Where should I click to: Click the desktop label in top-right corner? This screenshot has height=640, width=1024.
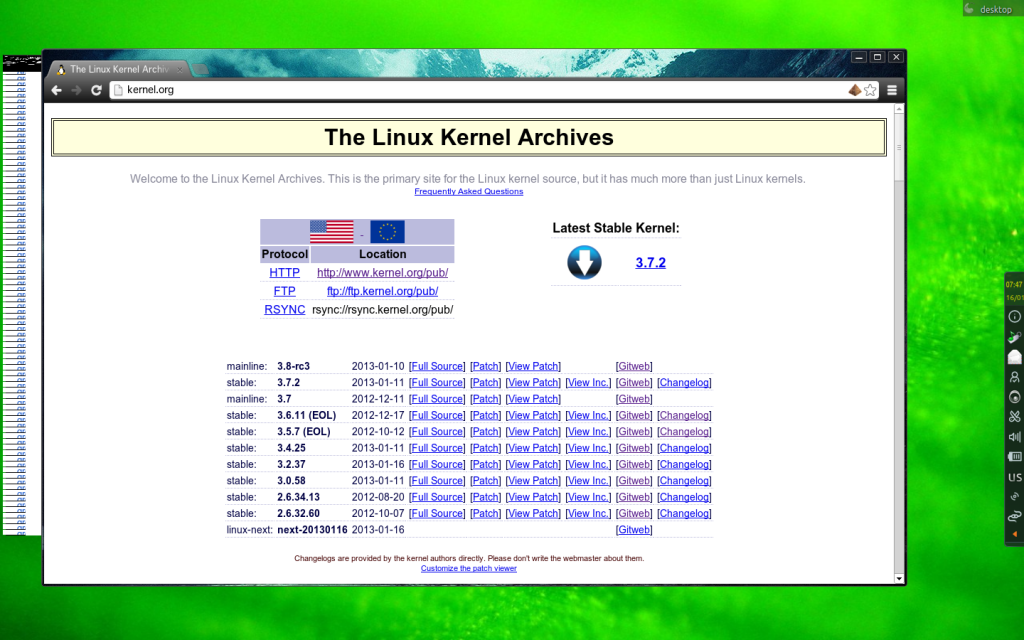995,9
